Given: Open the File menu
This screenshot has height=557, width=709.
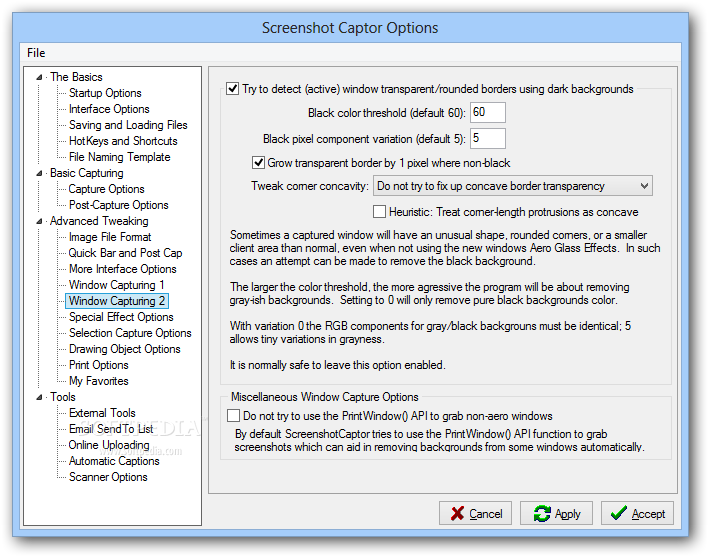Looking at the screenshot, I should click(x=36, y=53).
